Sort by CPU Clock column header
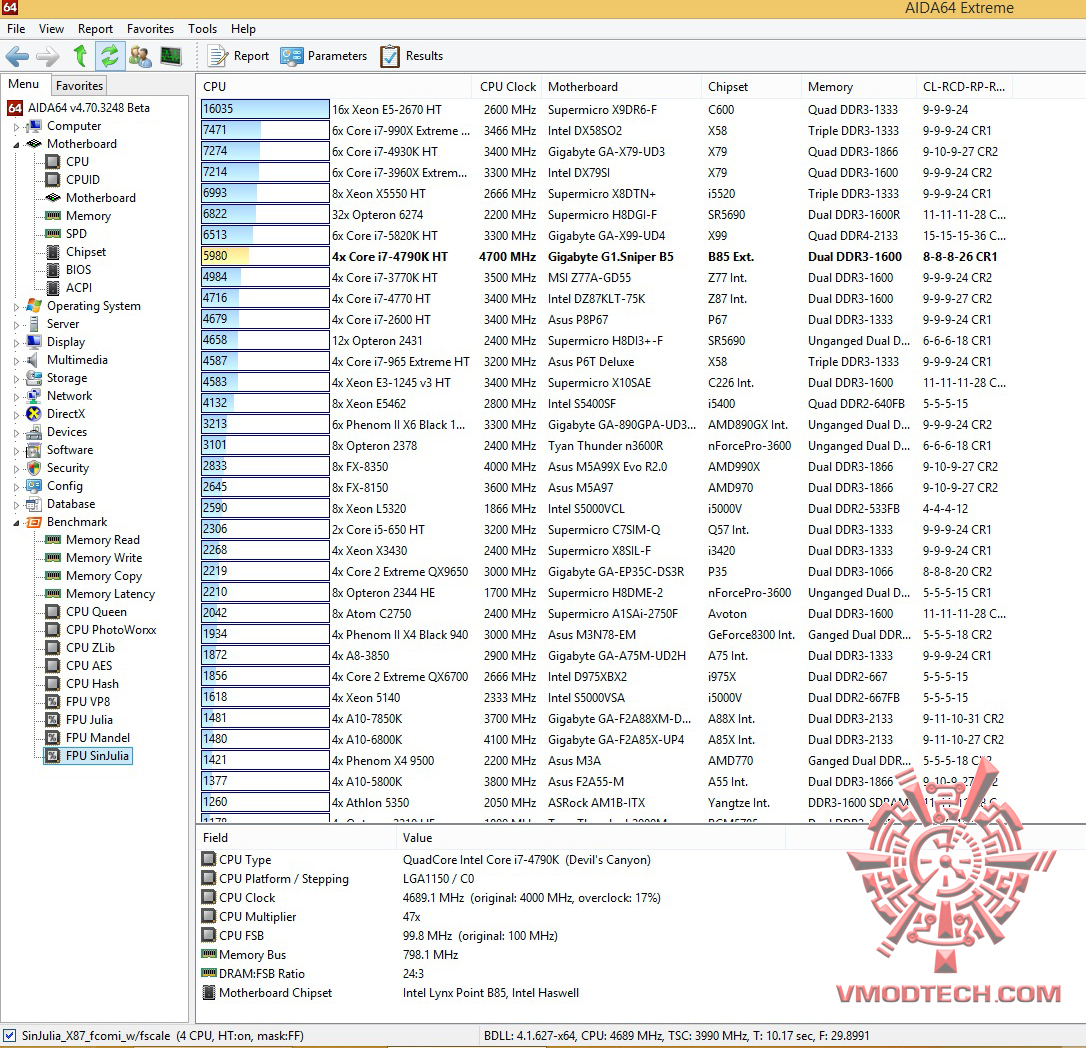 click(507, 87)
